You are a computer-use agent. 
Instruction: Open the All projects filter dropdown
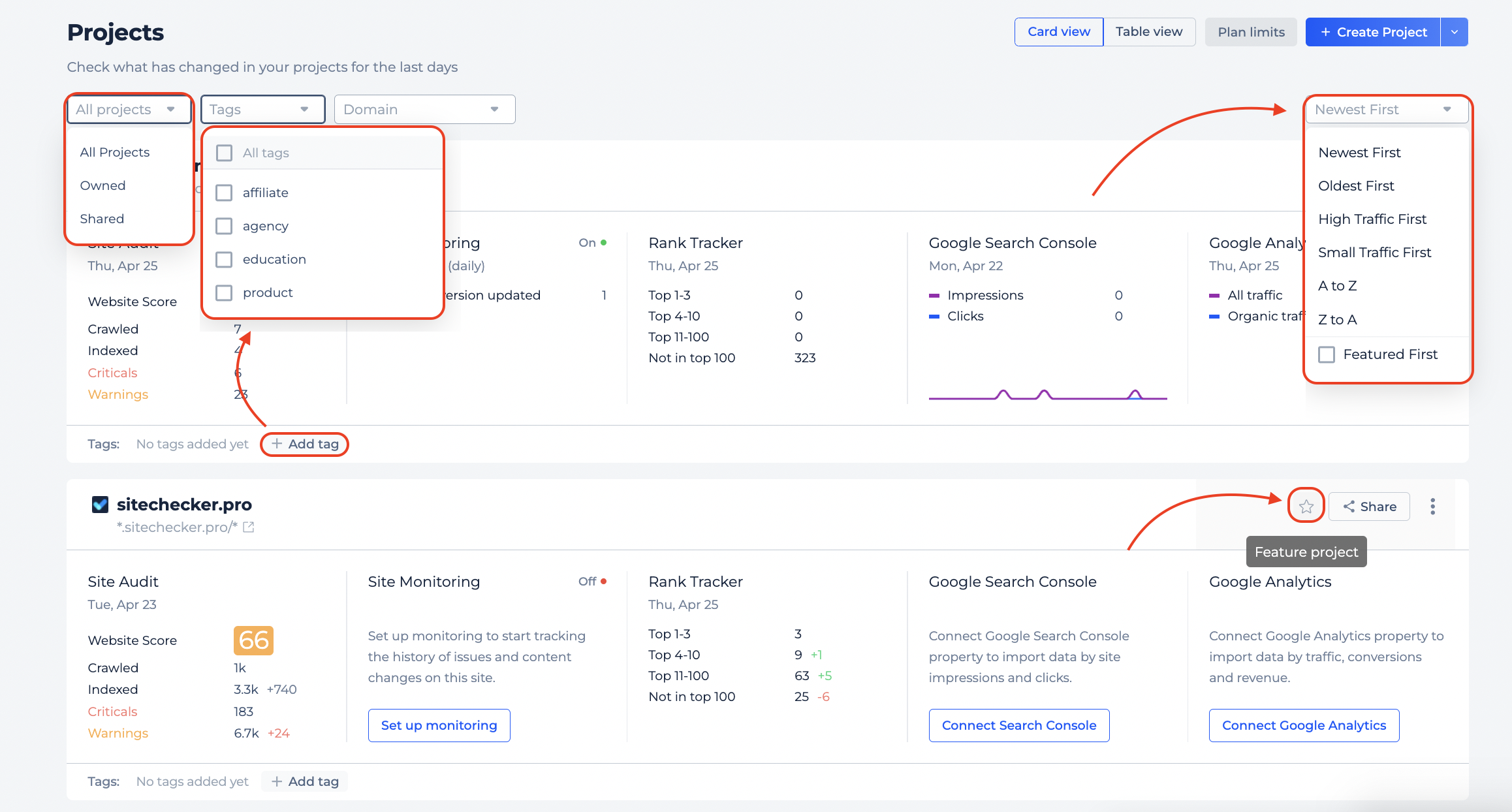pos(129,109)
